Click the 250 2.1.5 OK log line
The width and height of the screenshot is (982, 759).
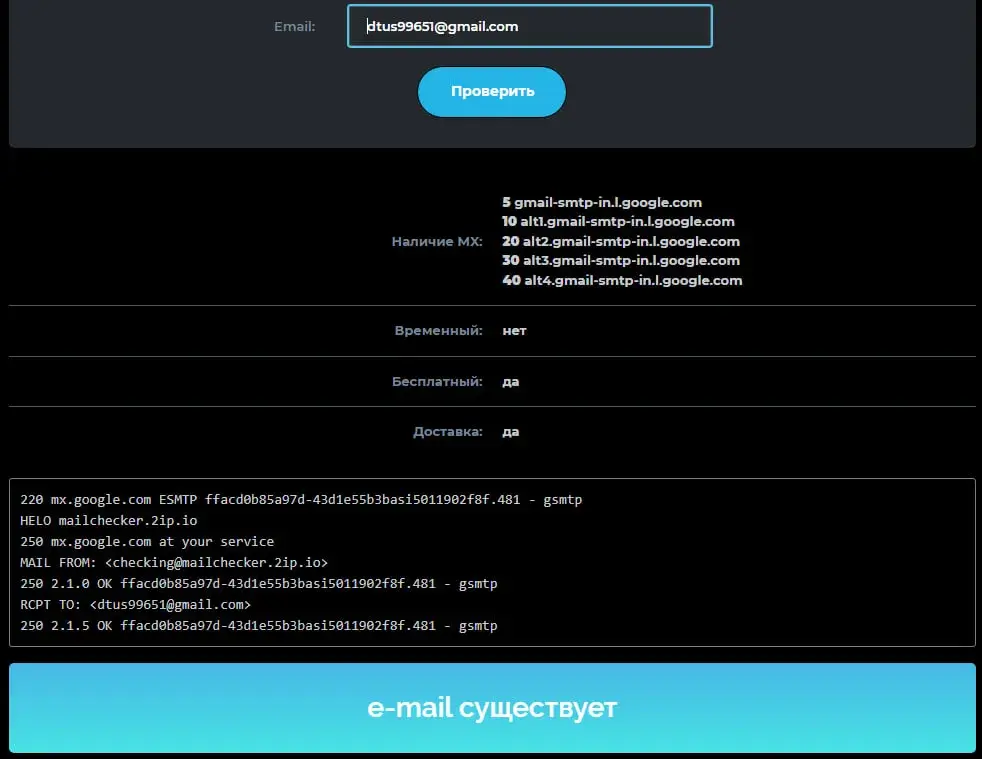[259, 626]
